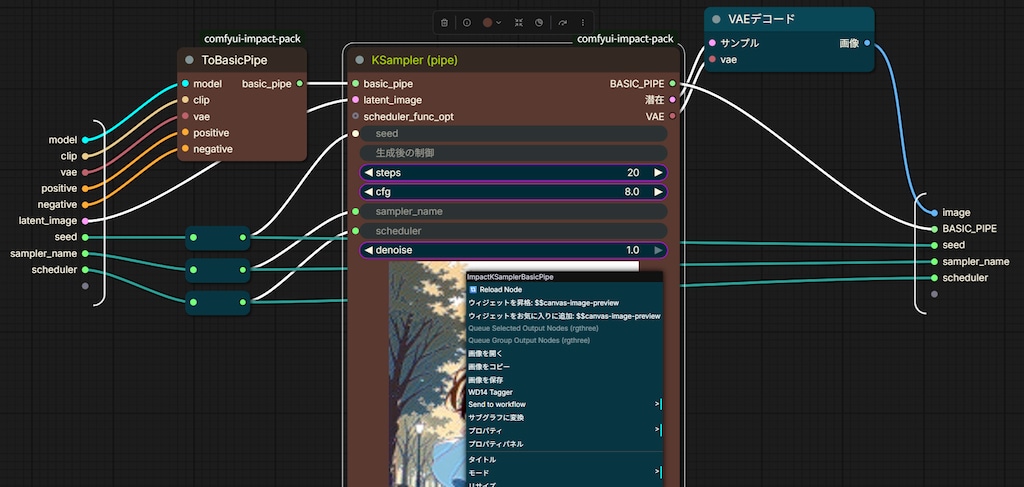
Task: Collapse the ToBasicPipe node via title dot
Action: pos(189,60)
